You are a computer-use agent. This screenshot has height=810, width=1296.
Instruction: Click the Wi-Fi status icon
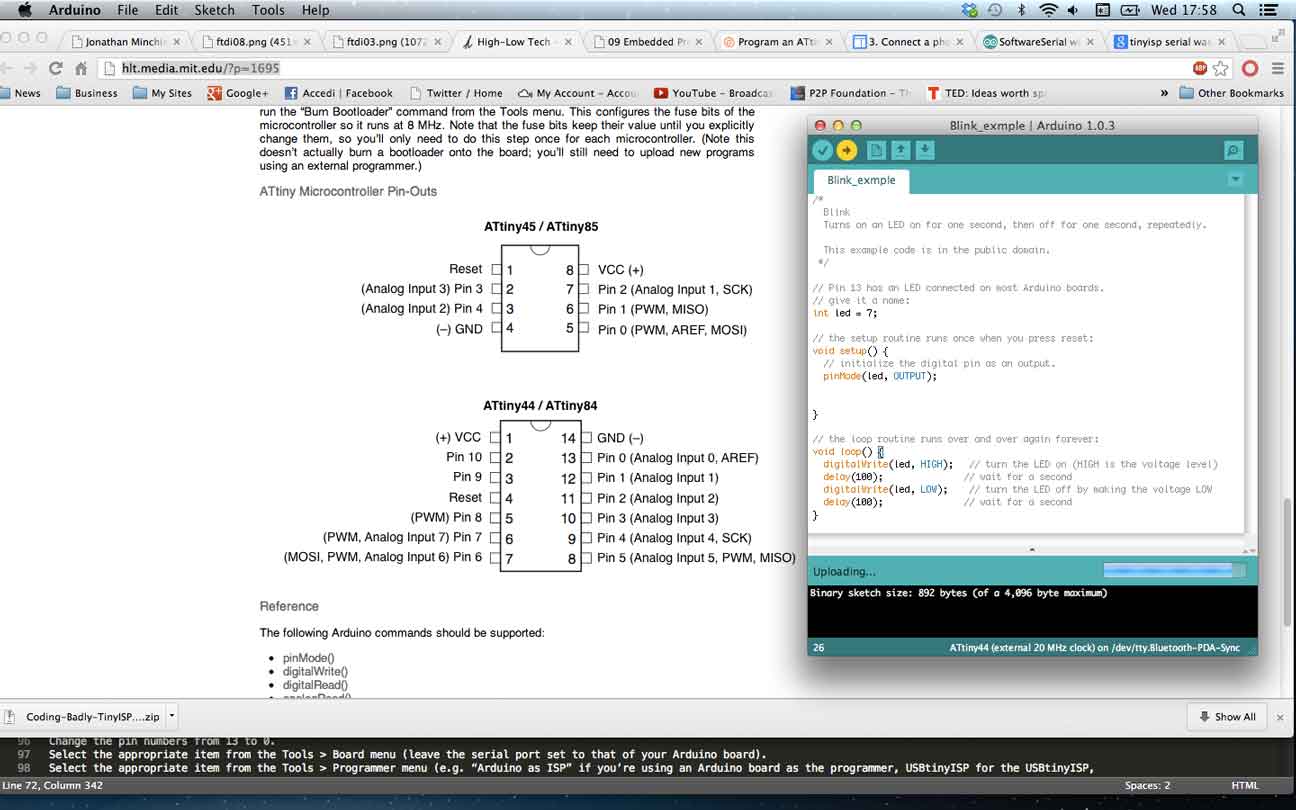coord(1048,10)
